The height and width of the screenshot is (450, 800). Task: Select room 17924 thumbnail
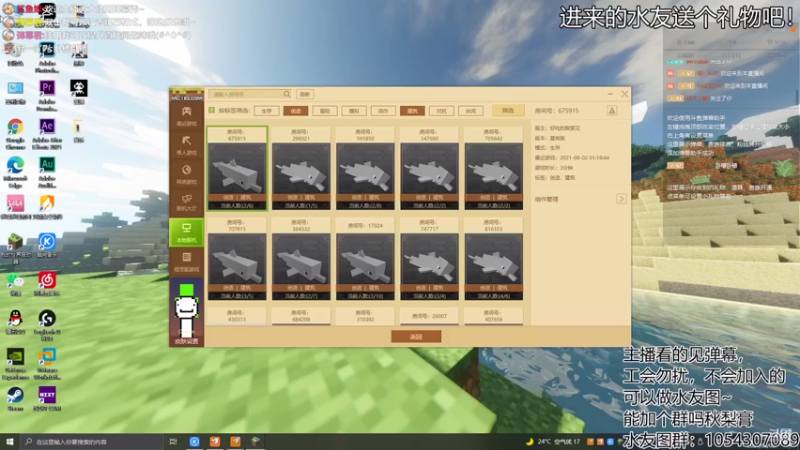[x=365, y=259]
